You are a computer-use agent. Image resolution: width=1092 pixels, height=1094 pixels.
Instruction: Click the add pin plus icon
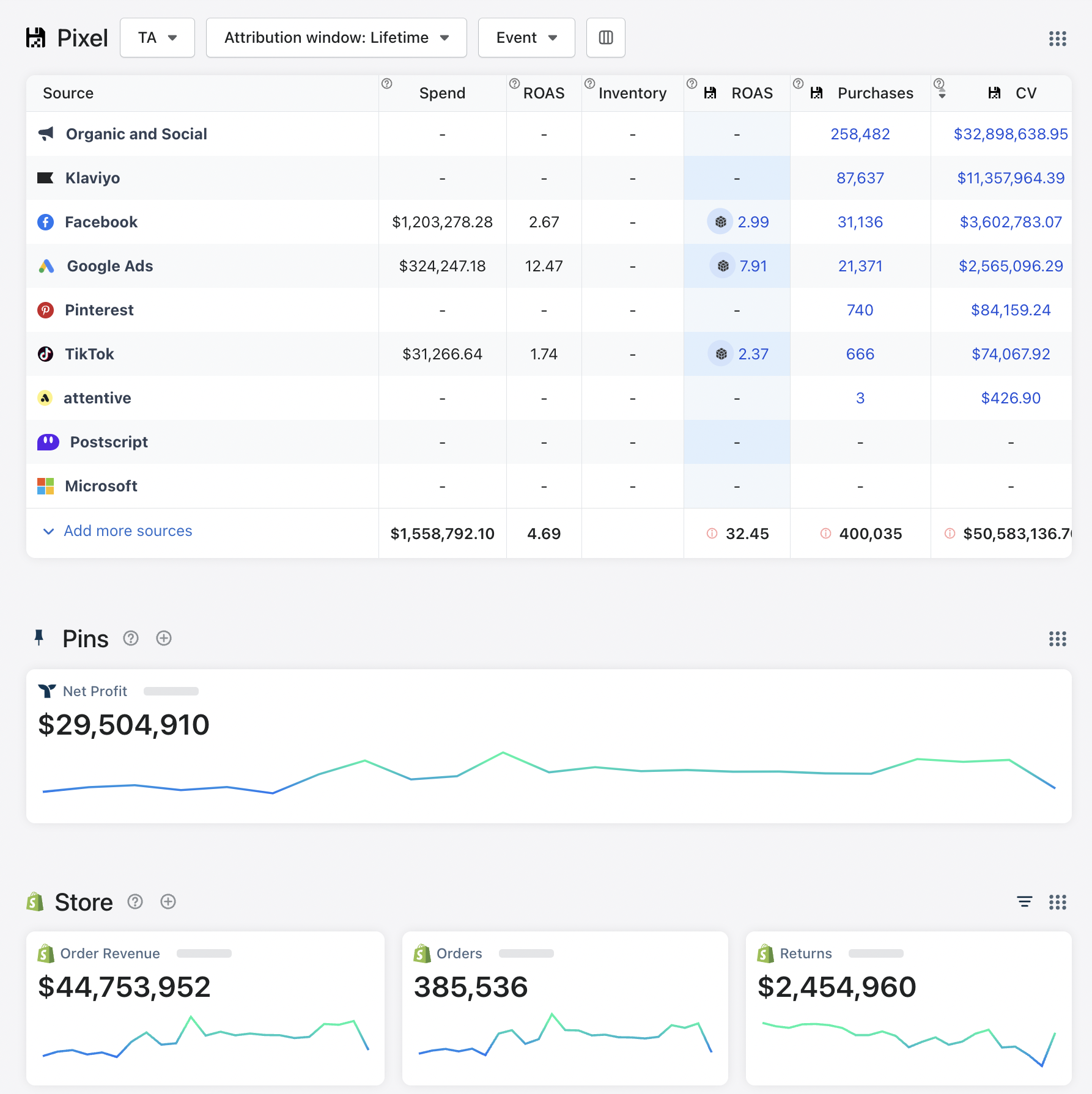click(x=164, y=638)
